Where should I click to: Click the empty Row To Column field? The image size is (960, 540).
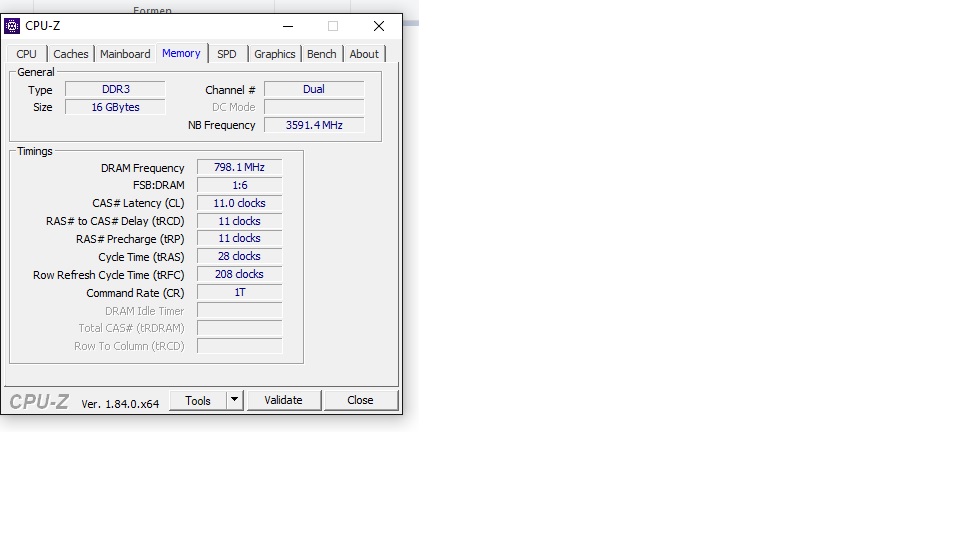coord(239,346)
